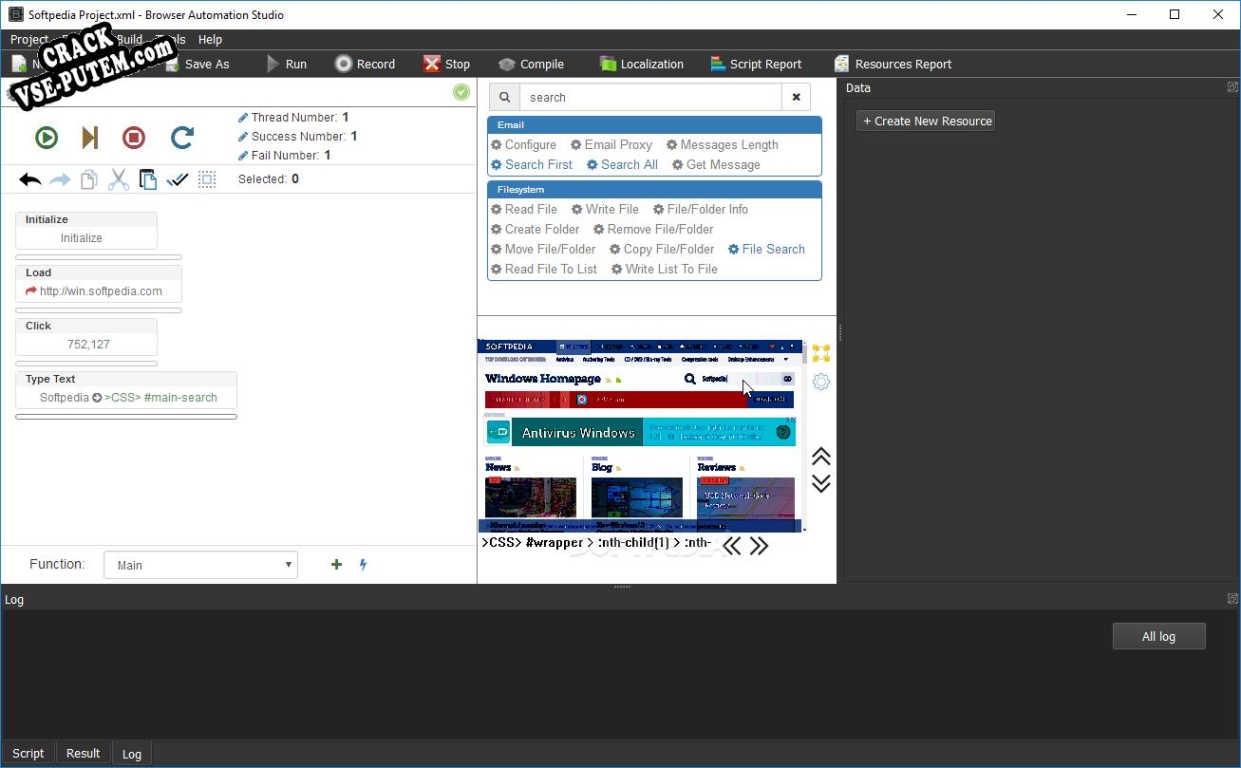Edit Thread Number with pencil icon
The width and height of the screenshot is (1241, 768).
243,118
